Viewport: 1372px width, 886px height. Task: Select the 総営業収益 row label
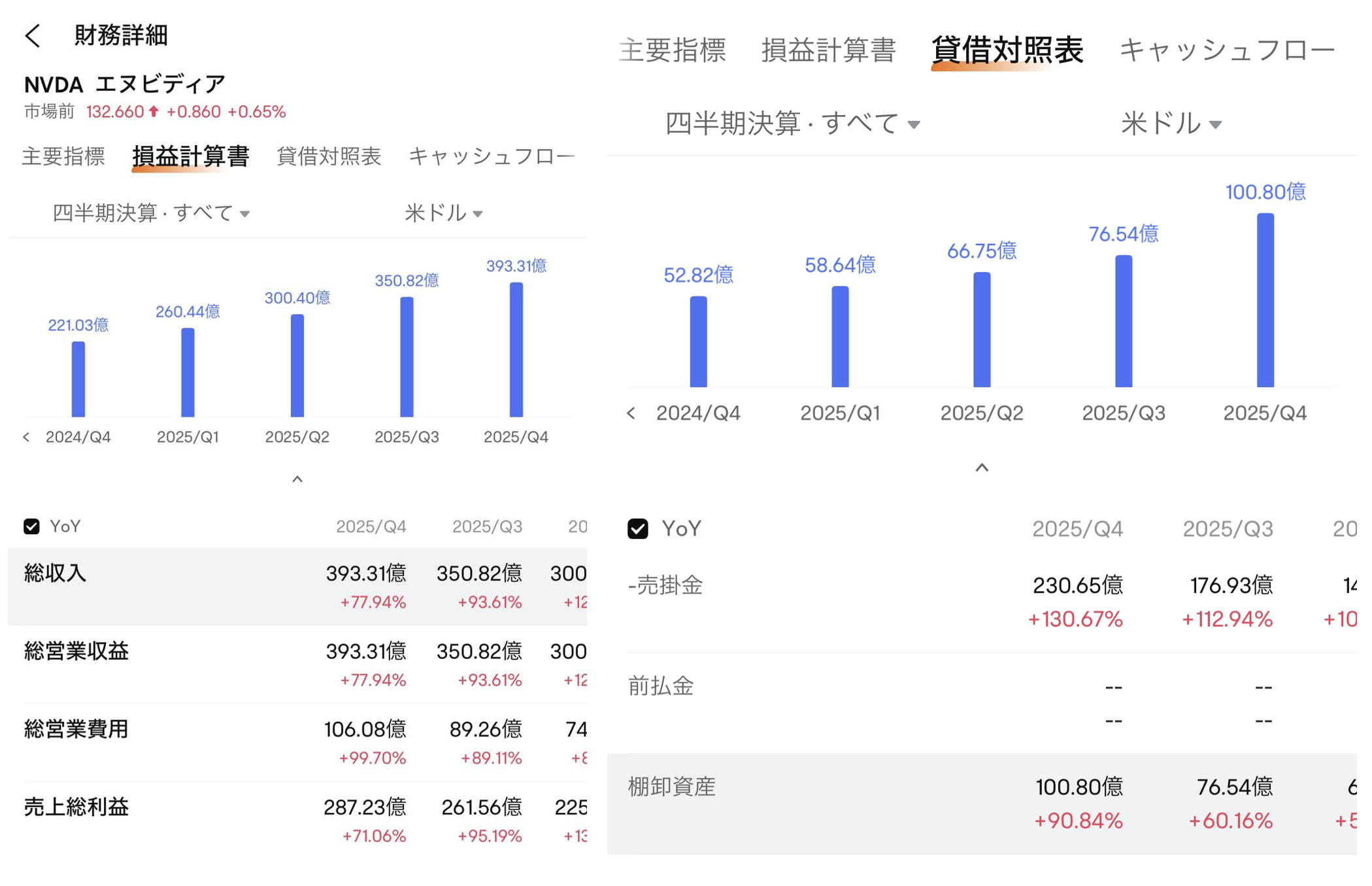click(76, 651)
